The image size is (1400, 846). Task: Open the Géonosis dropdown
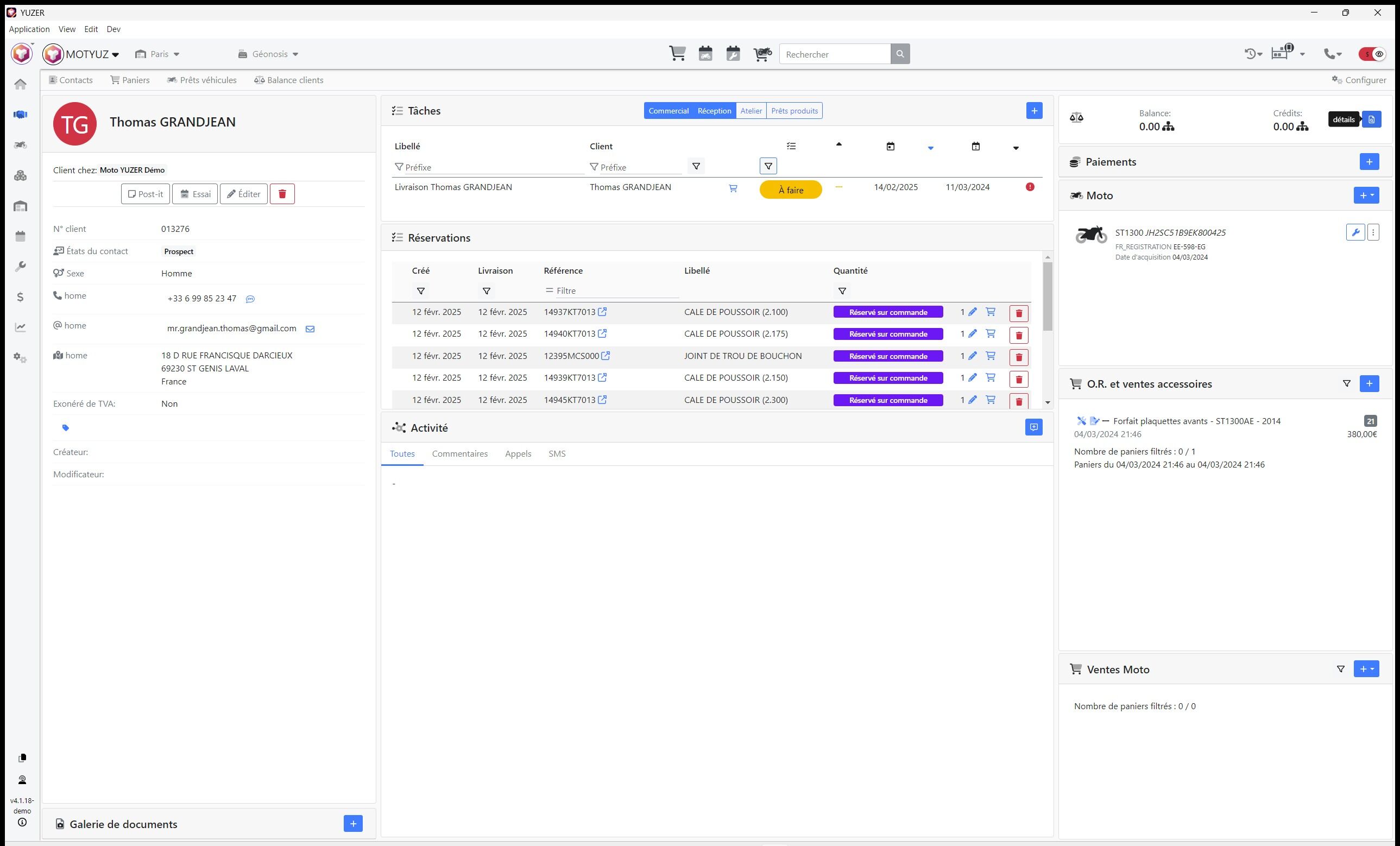[268, 54]
